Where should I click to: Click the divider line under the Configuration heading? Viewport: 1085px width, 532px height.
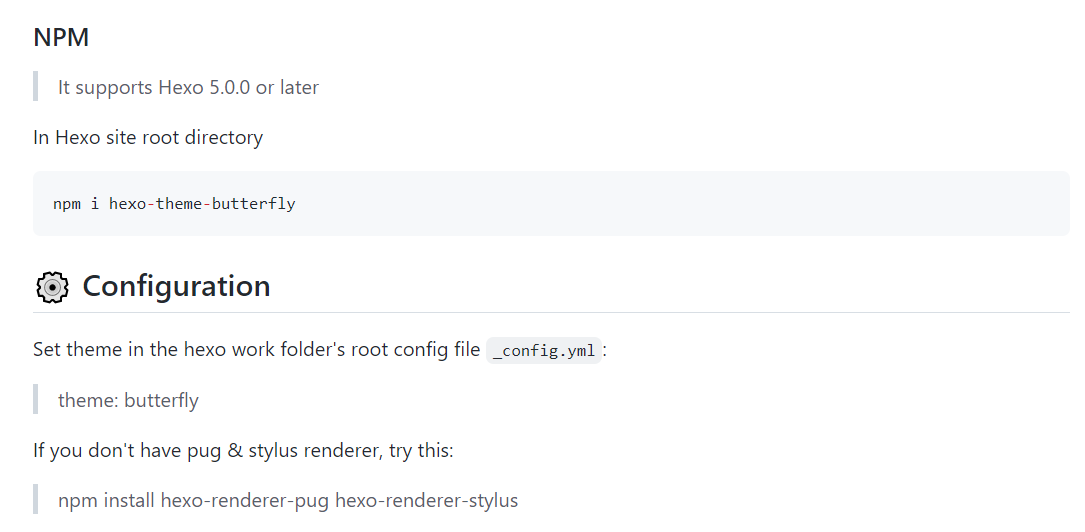[x=551, y=313]
